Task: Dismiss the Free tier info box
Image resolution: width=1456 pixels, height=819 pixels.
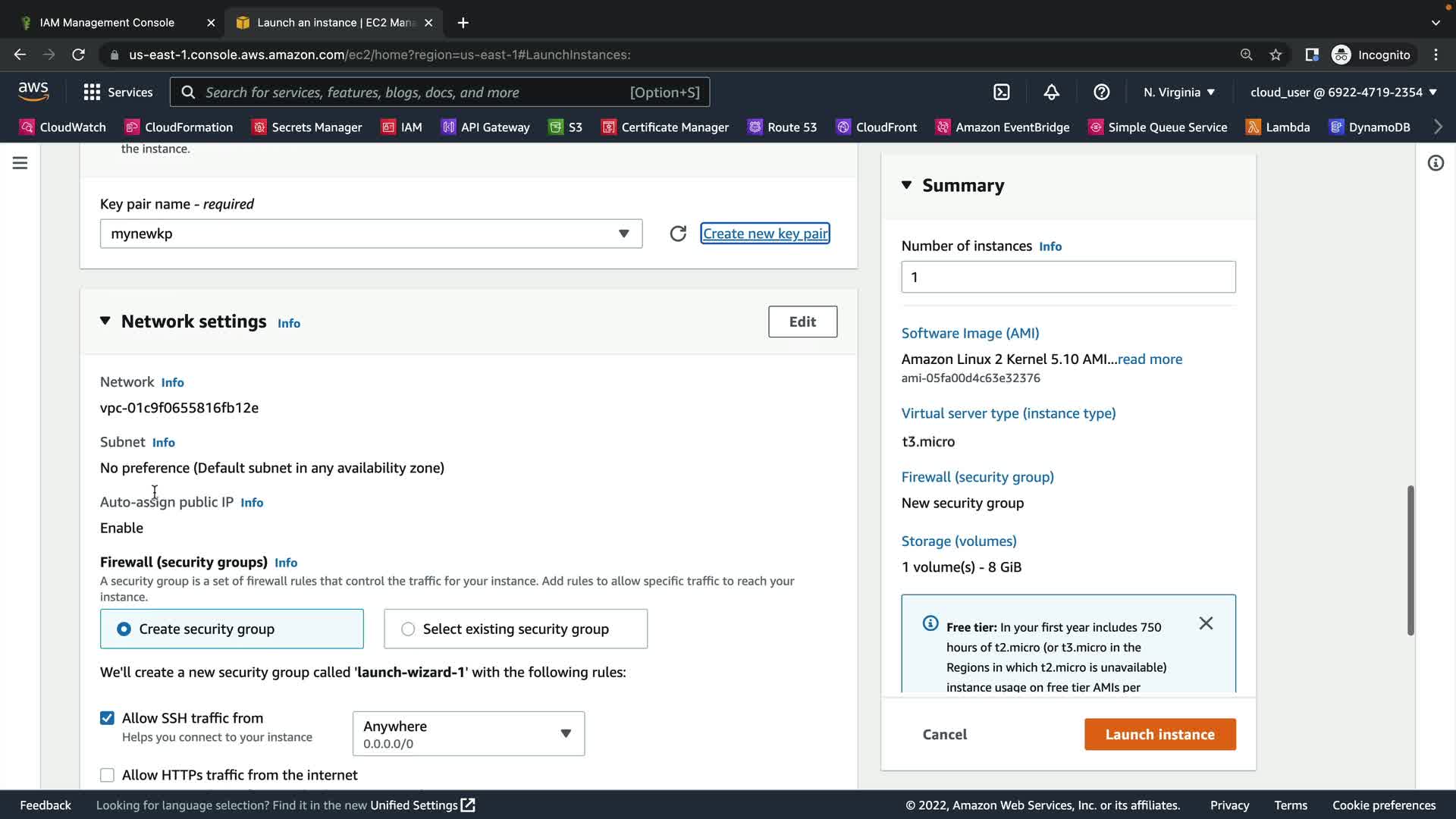Action: click(x=1206, y=623)
